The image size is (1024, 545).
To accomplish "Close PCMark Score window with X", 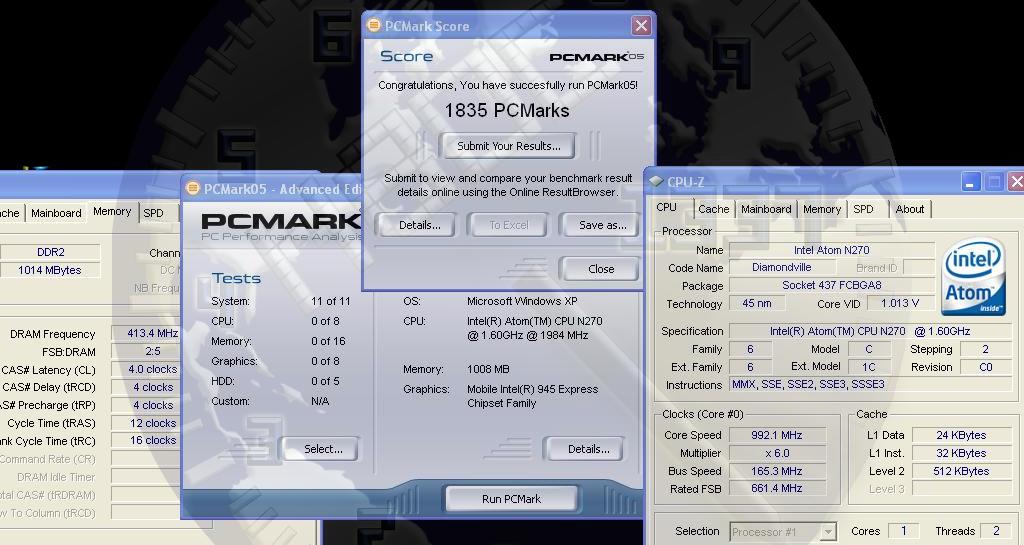I will pyautogui.click(x=641, y=25).
